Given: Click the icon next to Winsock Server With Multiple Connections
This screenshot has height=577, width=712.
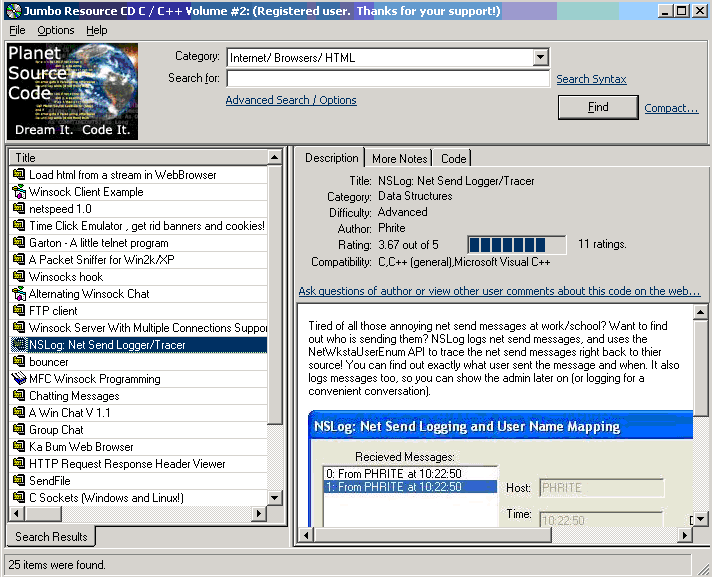Looking at the screenshot, I should coord(19,327).
